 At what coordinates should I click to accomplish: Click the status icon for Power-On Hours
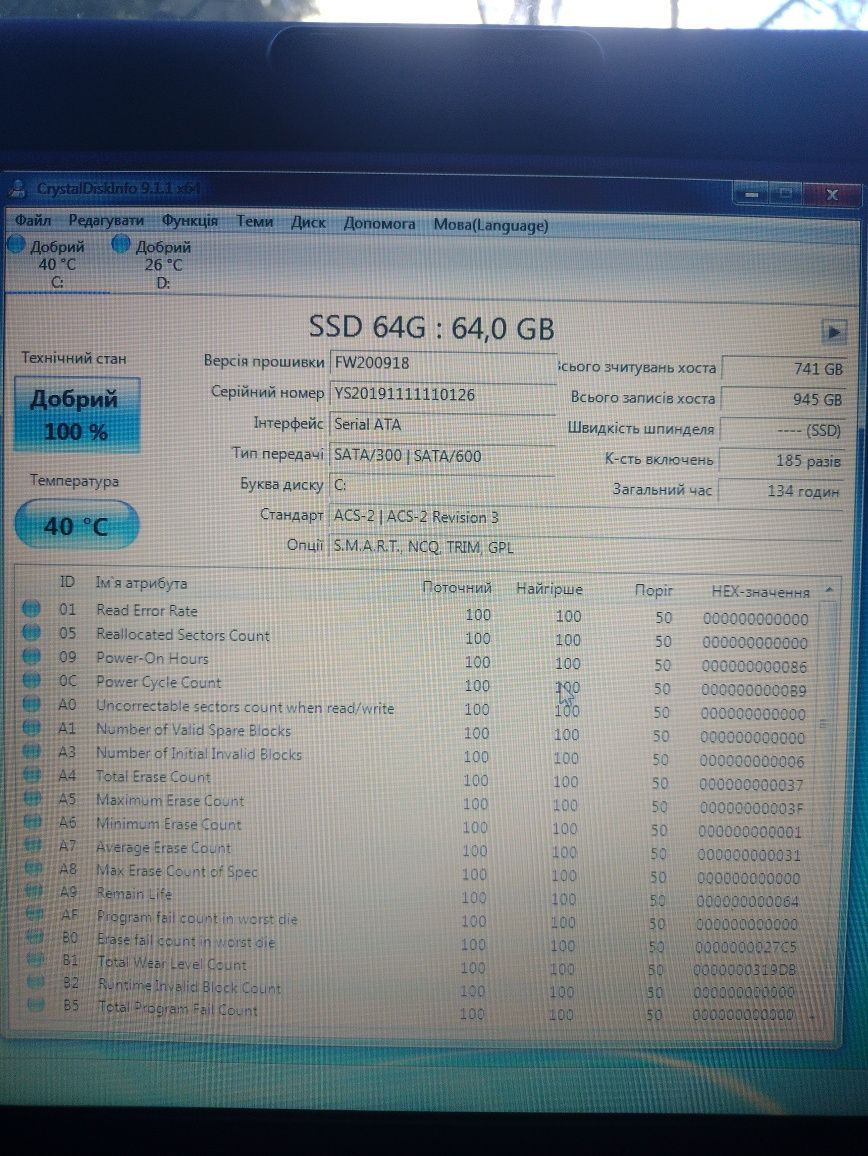(31, 655)
